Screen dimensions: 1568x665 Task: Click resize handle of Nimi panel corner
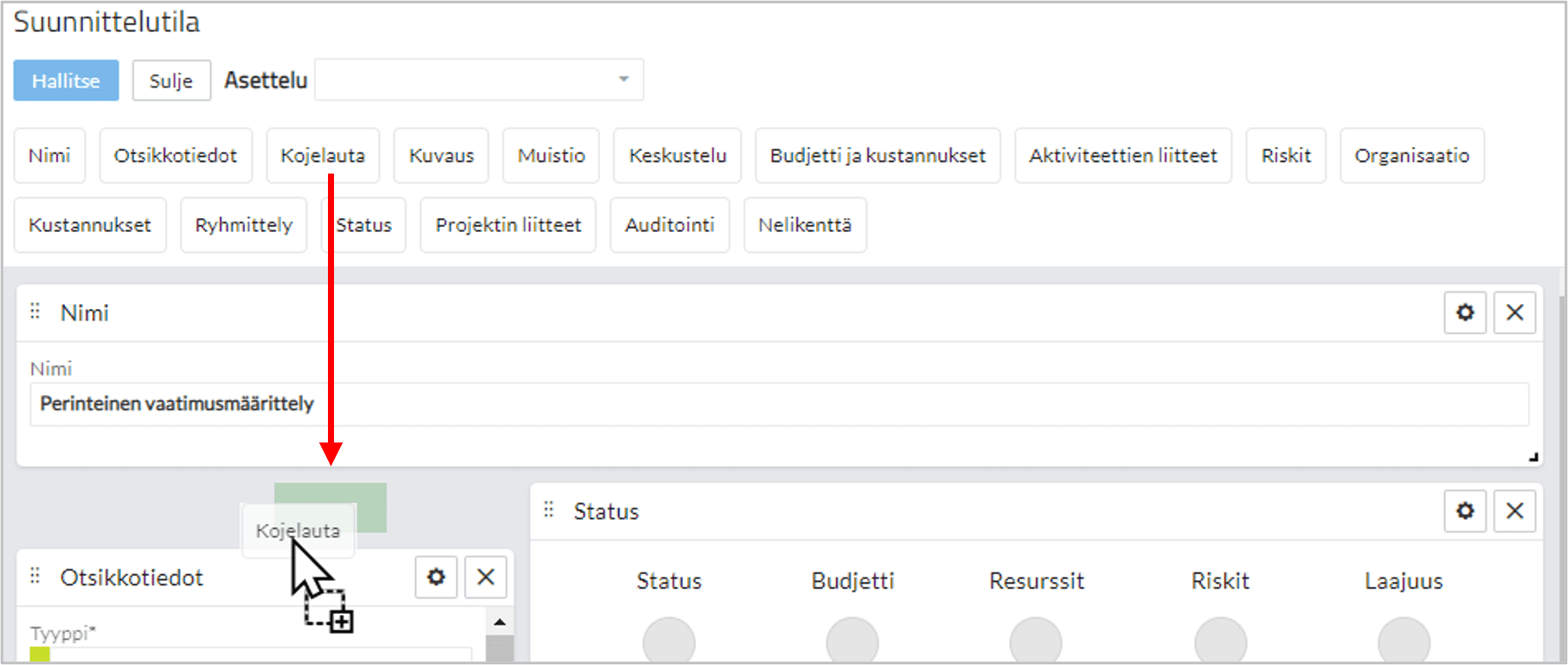click(x=1533, y=456)
